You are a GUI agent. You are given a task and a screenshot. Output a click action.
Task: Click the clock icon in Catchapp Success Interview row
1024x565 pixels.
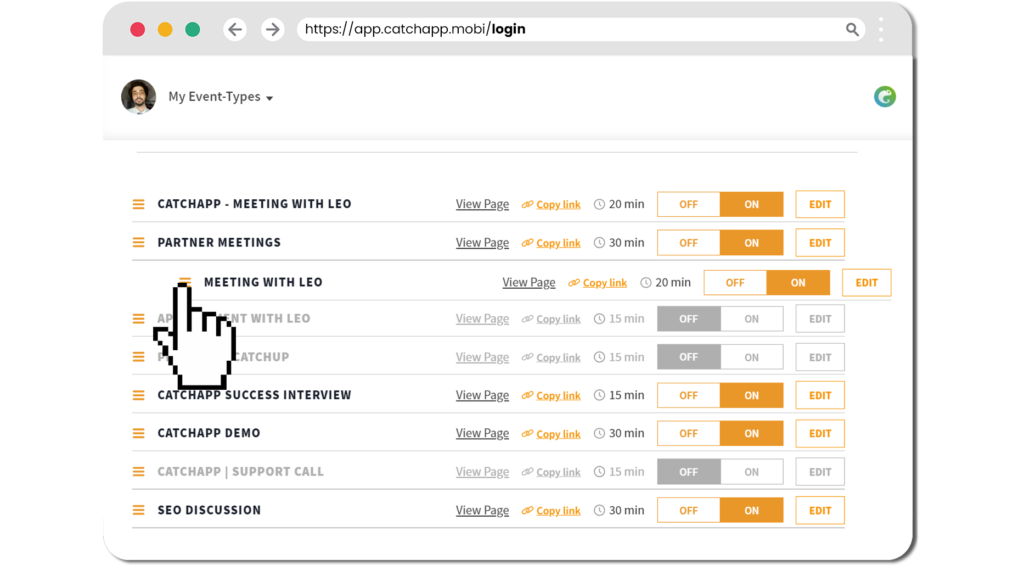pos(599,395)
